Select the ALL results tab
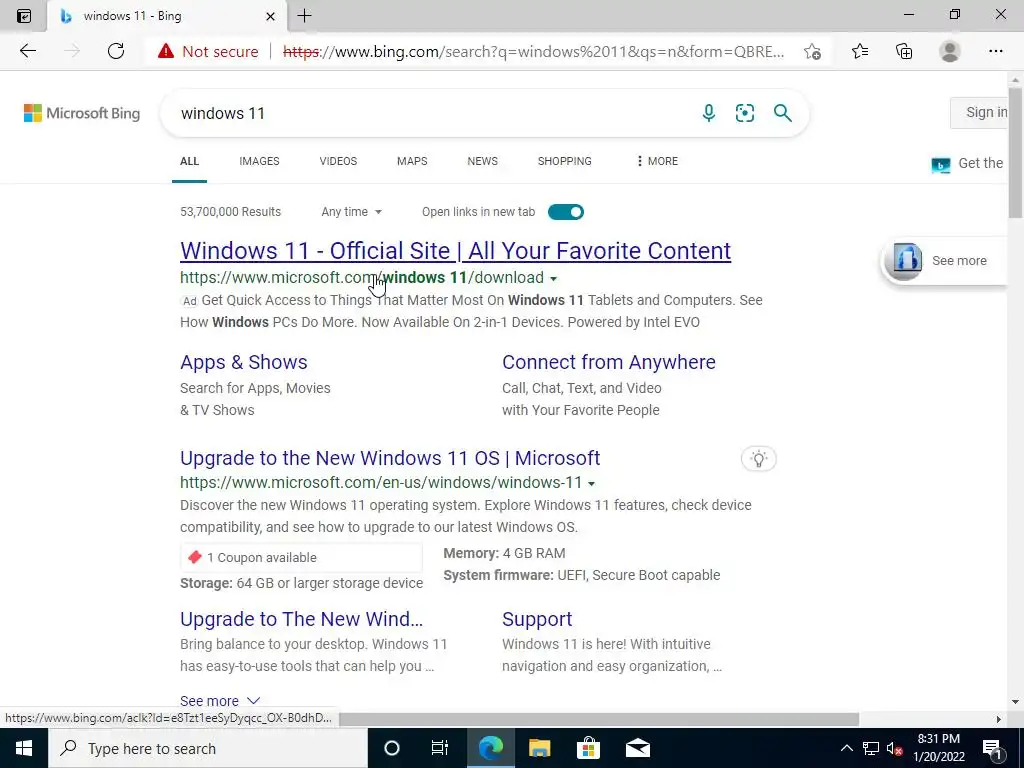The width and height of the screenshot is (1024, 768). pyautogui.click(x=189, y=161)
